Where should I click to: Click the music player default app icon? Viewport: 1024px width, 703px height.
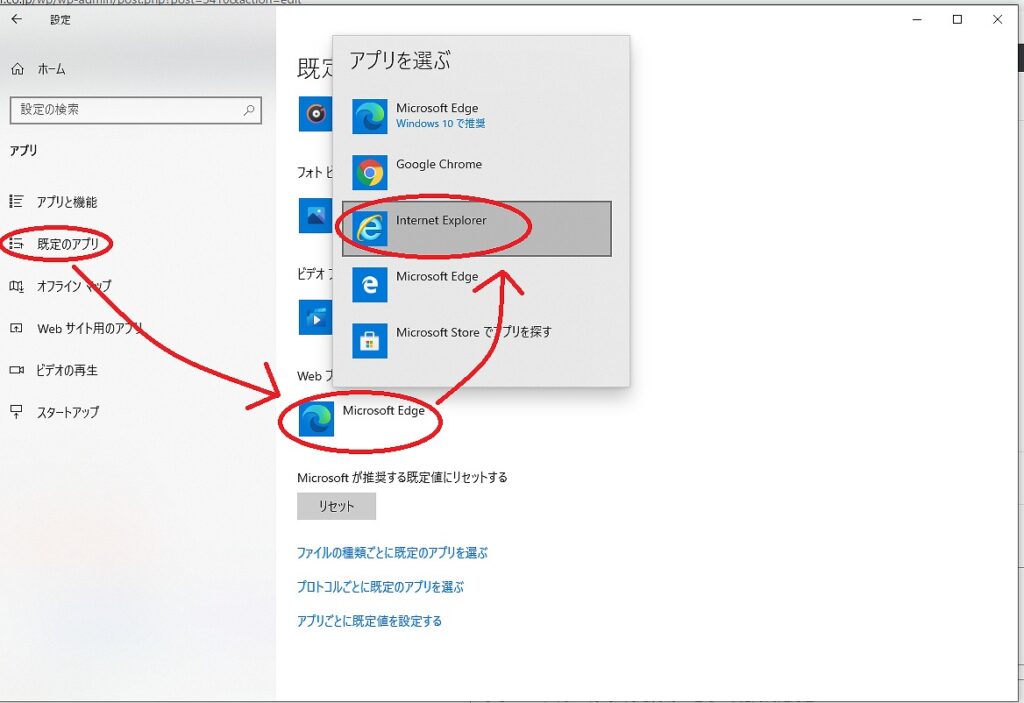coord(315,114)
